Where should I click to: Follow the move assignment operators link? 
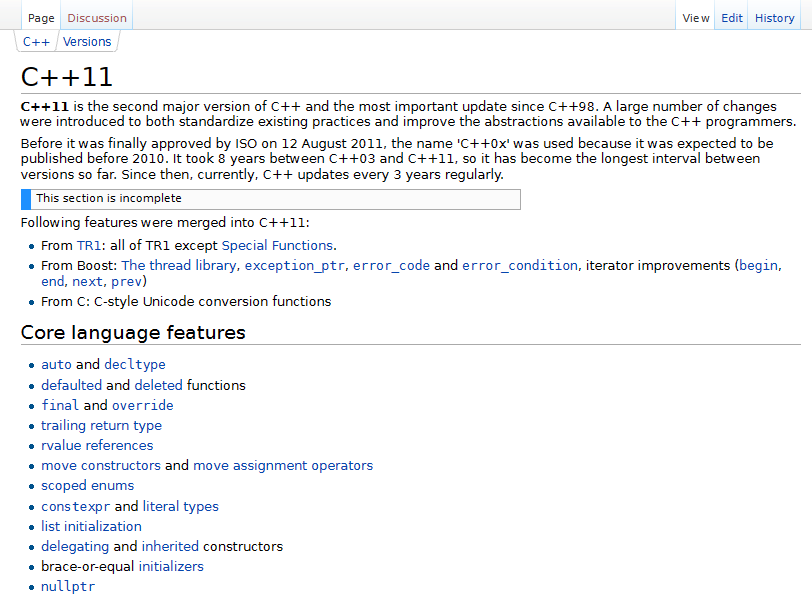point(283,465)
